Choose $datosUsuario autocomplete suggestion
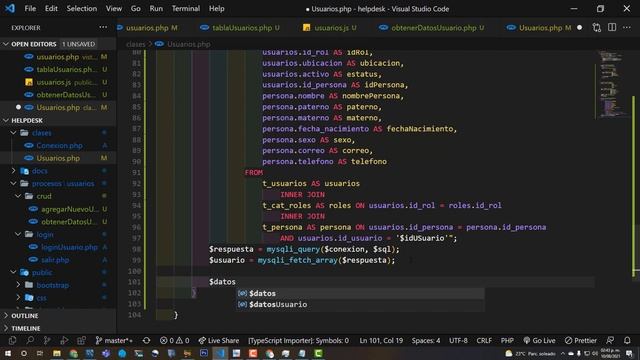 [360, 304]
